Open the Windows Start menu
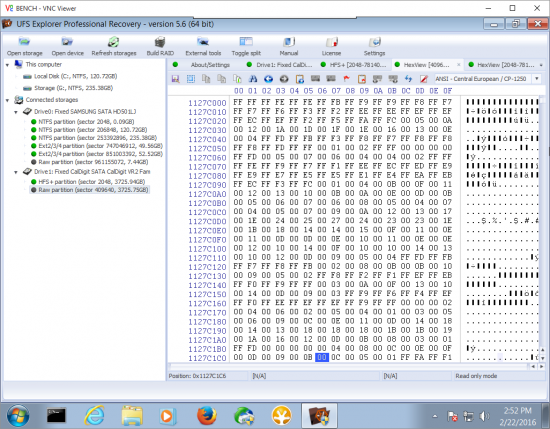The image size is (550, 429). point(18,416)
